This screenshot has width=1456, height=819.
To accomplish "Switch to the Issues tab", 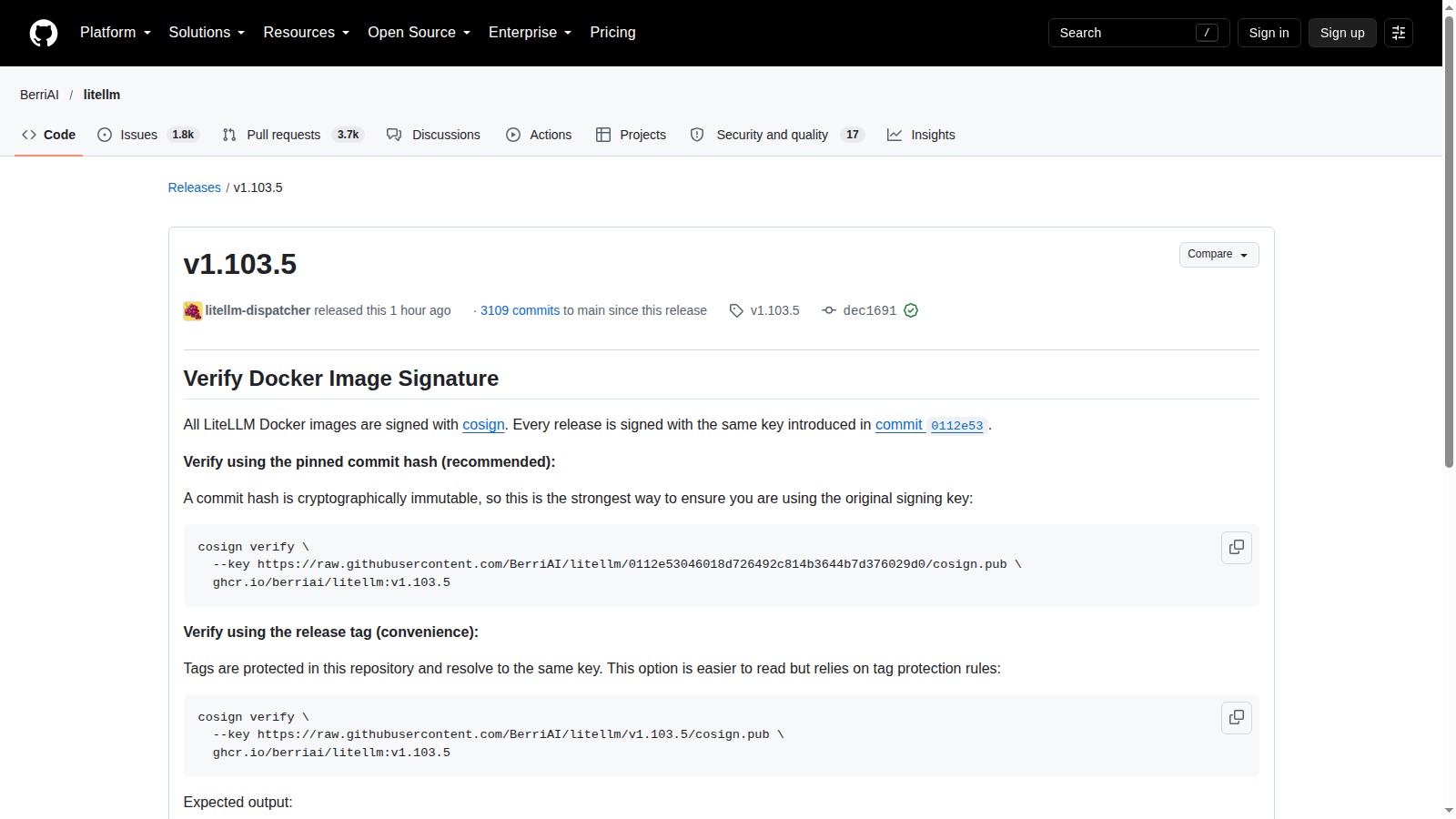I will click(x=147, y=135).
